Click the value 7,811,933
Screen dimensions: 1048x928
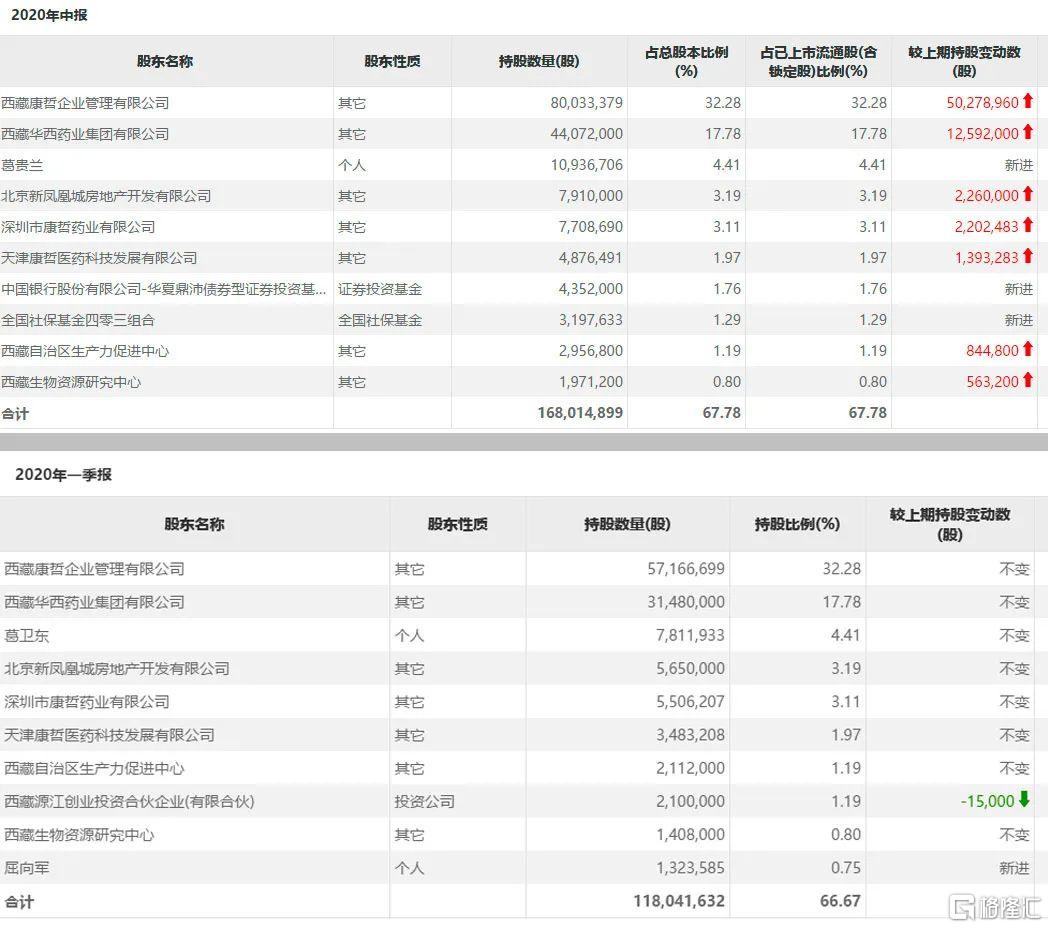click(690, 635)
